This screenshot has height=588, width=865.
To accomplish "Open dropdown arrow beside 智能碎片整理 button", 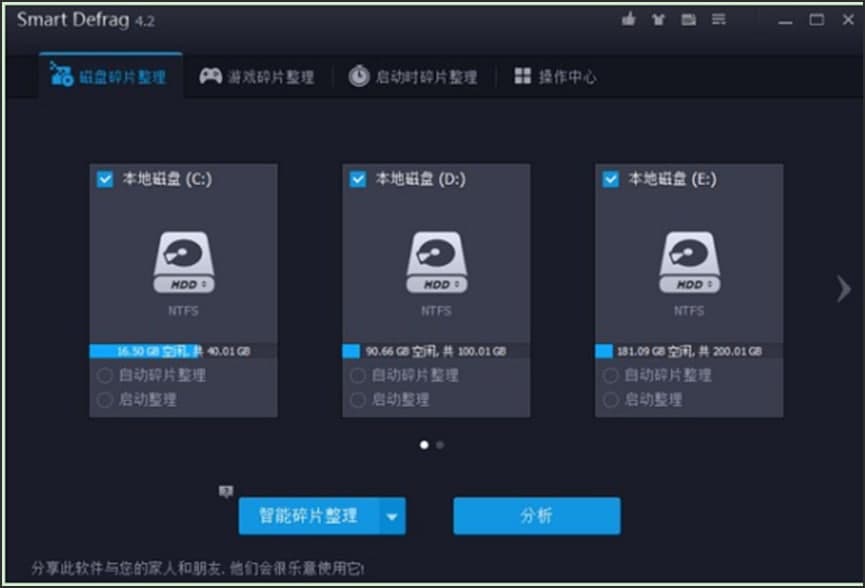I will click(x=392, y=516).
